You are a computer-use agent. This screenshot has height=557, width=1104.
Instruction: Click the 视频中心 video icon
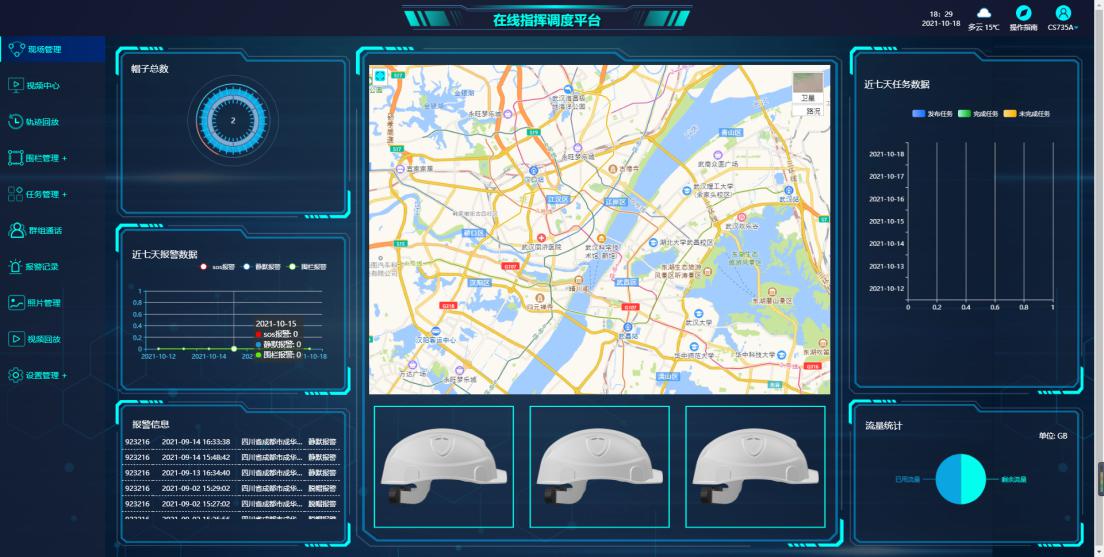[16, 85]
